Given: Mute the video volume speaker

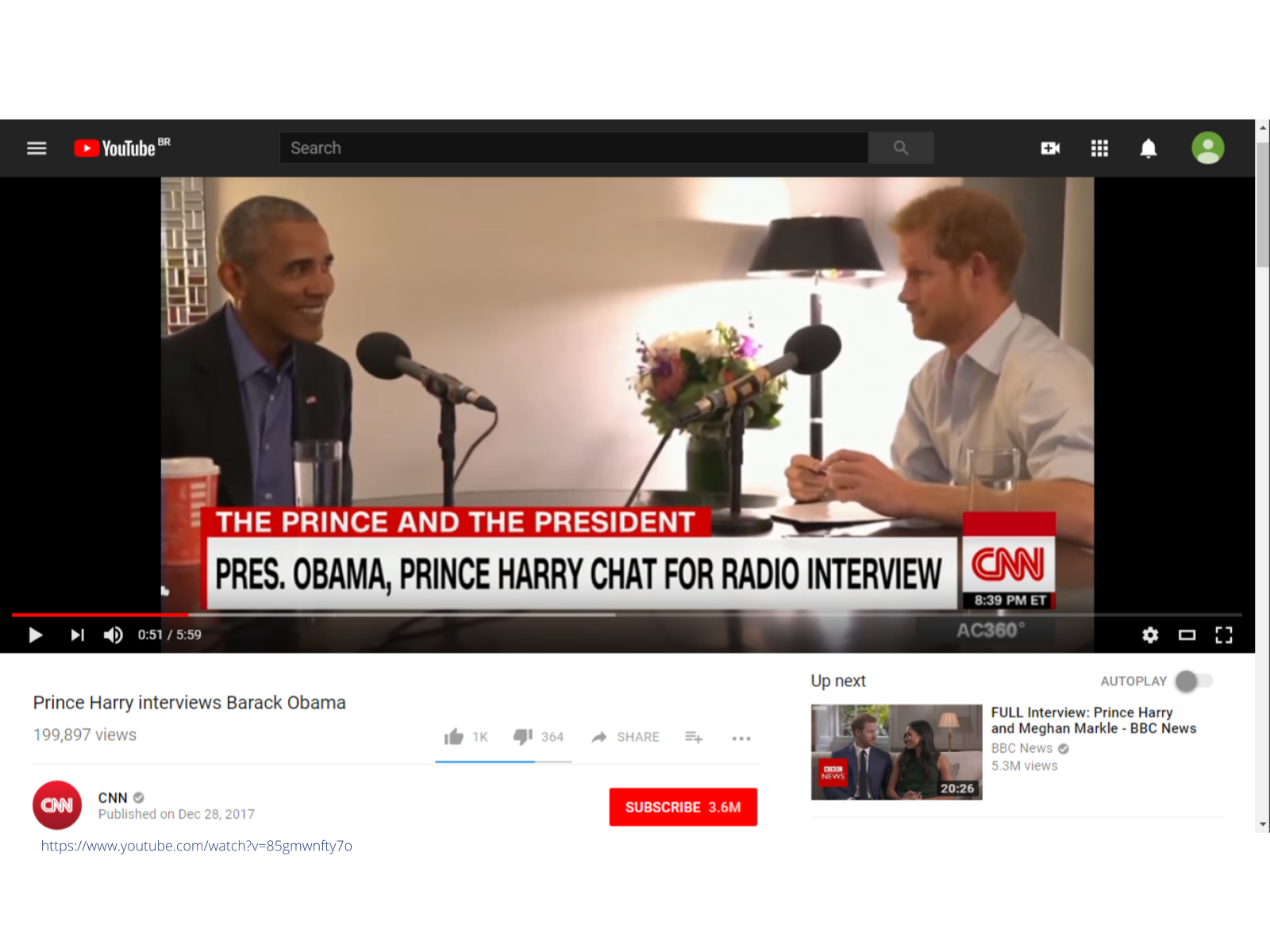Looking at the screenshot, I should coord(113,635).
